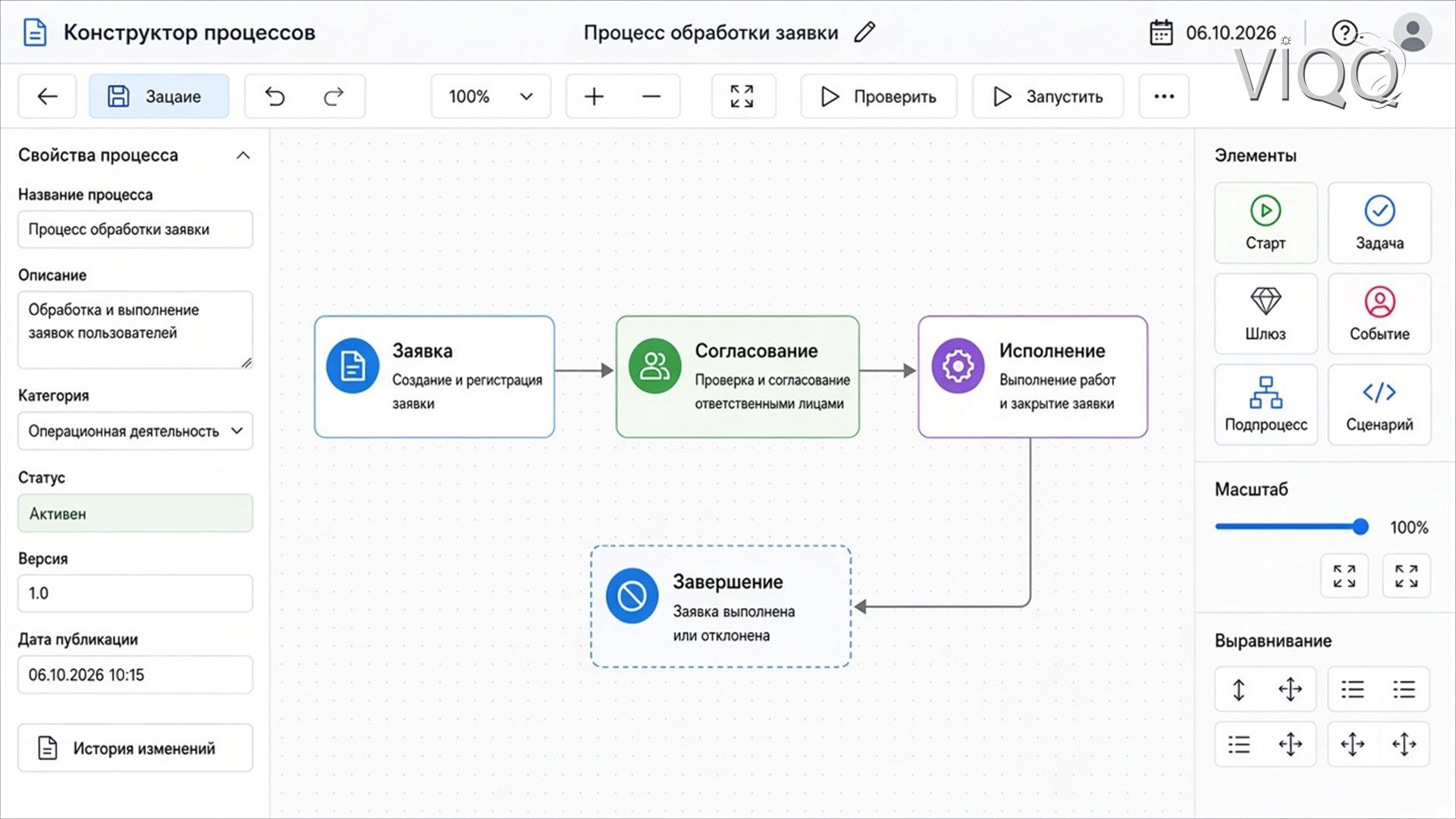Open help question mark icon
1456x819 pixels.
click(1344, 33)
